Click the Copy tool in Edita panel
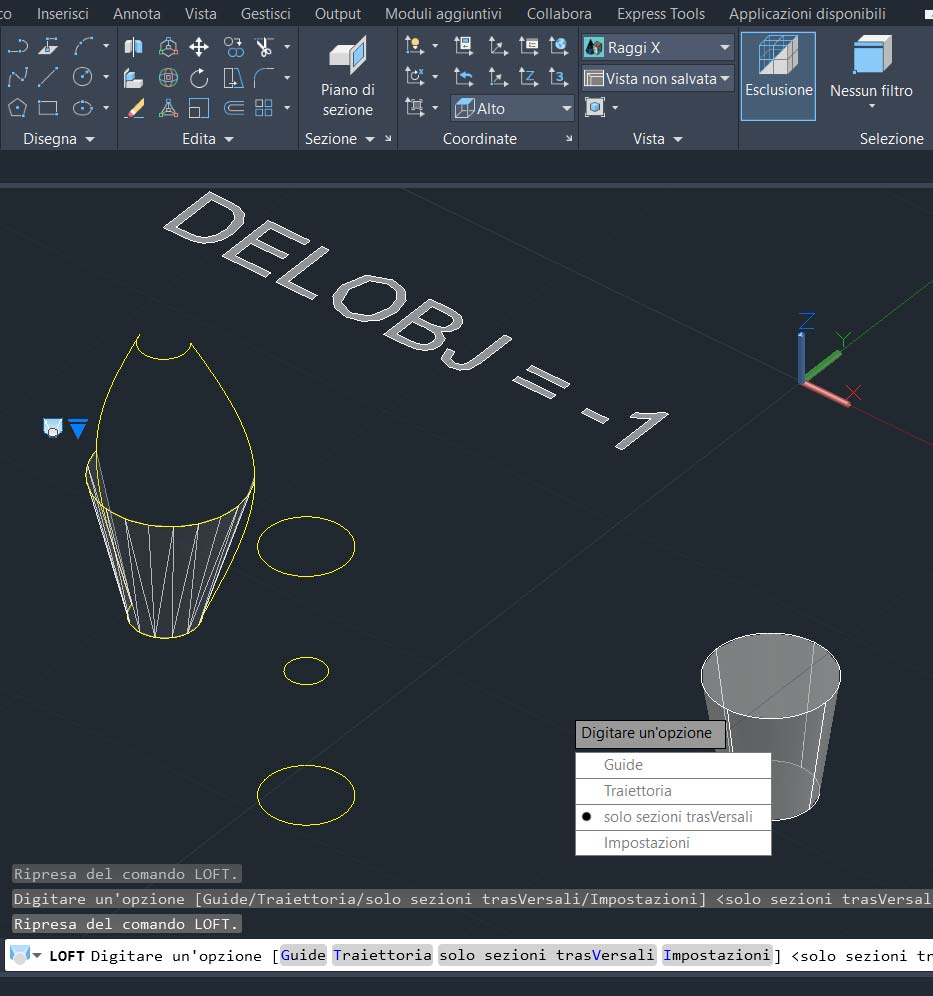 (233, 46)
